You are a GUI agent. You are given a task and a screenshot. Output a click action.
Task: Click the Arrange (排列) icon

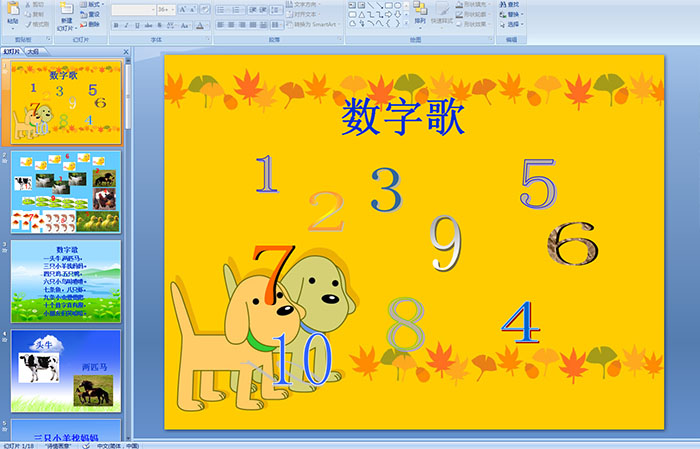(420, 11)
